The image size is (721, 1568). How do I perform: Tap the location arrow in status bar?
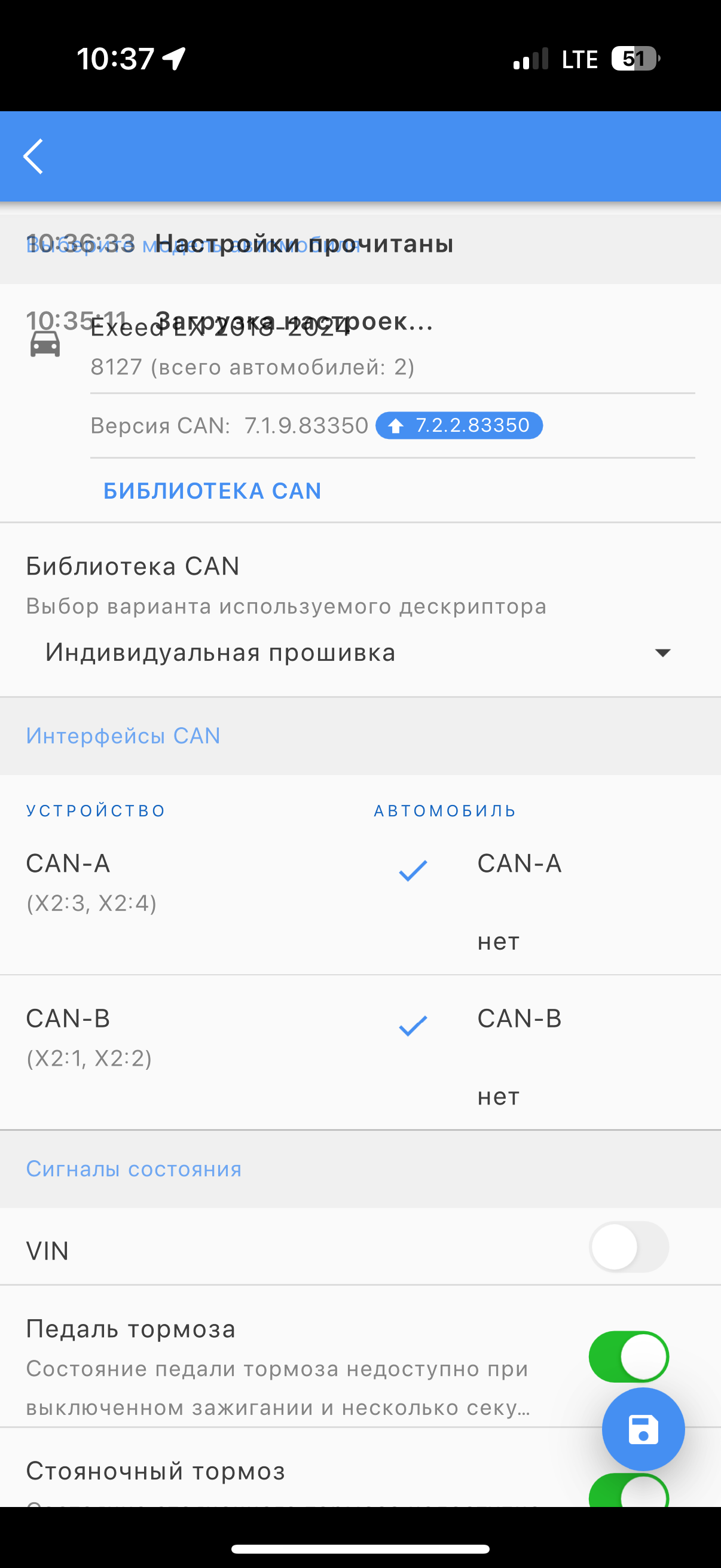(174, 59)
